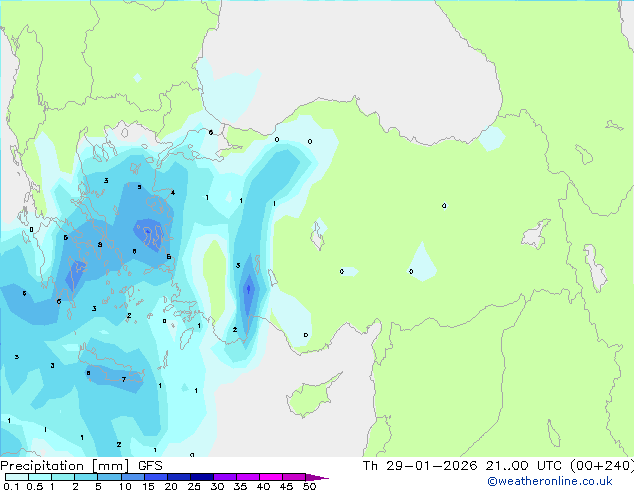This screenshot has width=634, height=490.
Task: Click the 2–5 mm legend color swatch
Action: (86, 477)
